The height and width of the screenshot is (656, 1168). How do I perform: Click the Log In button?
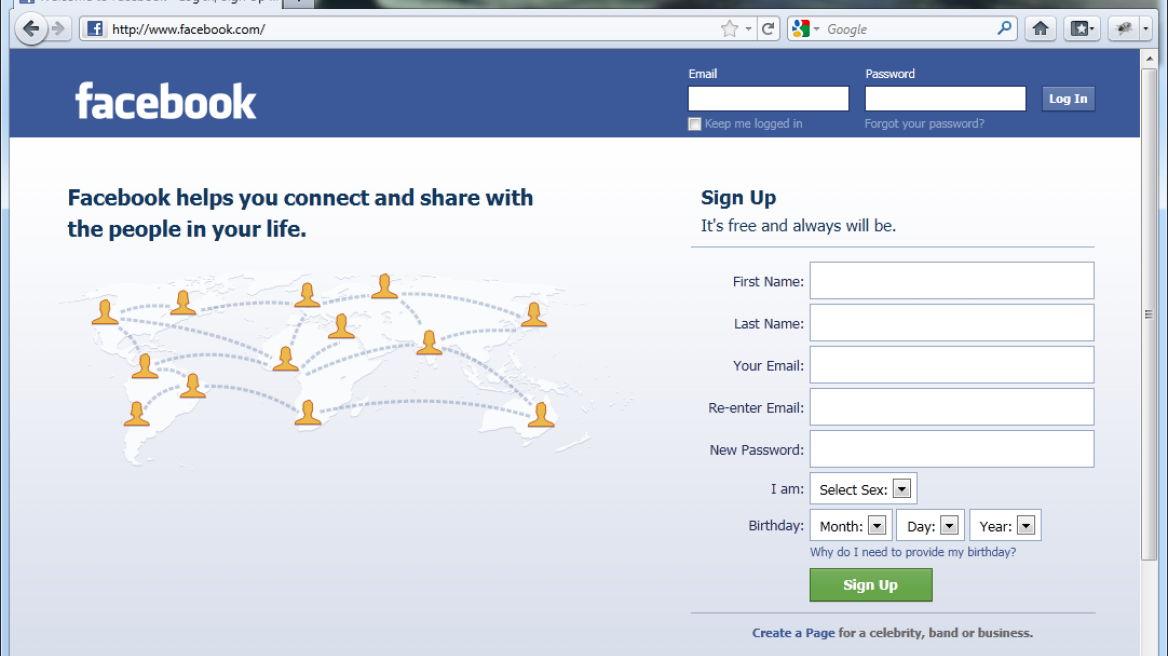coord(1068,98)
